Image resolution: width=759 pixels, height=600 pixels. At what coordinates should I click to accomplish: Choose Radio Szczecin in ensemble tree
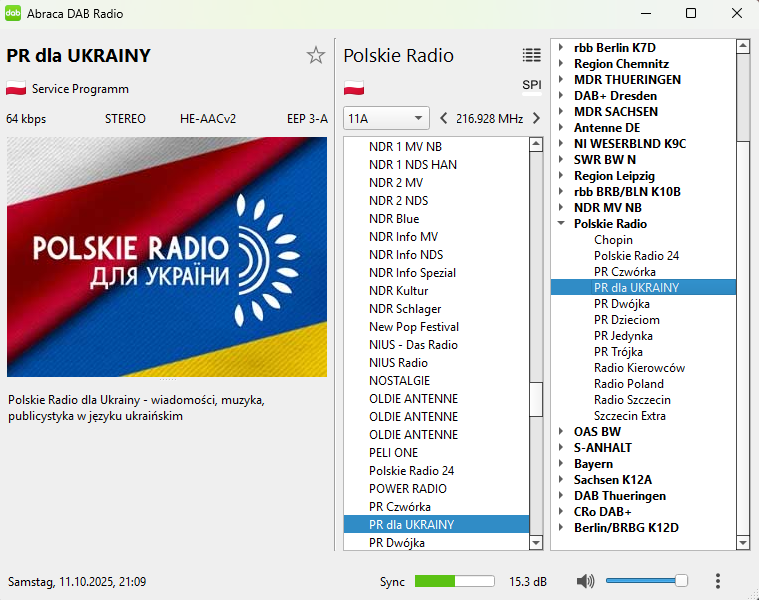point(634,400)
